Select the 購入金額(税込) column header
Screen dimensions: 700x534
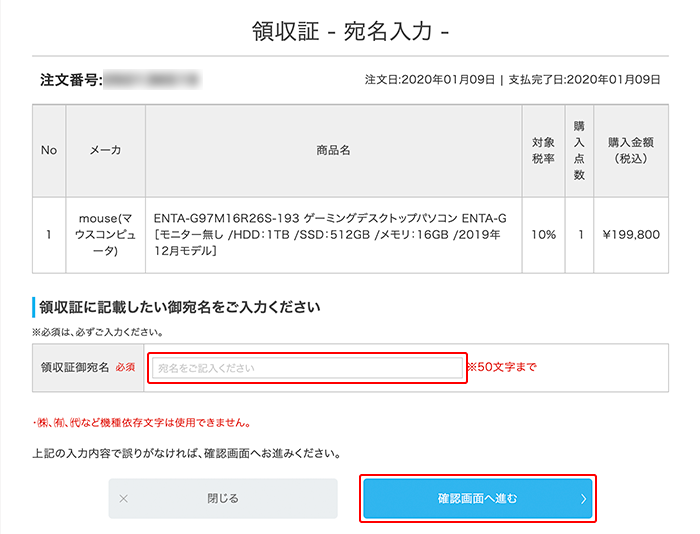coord(632,150)
